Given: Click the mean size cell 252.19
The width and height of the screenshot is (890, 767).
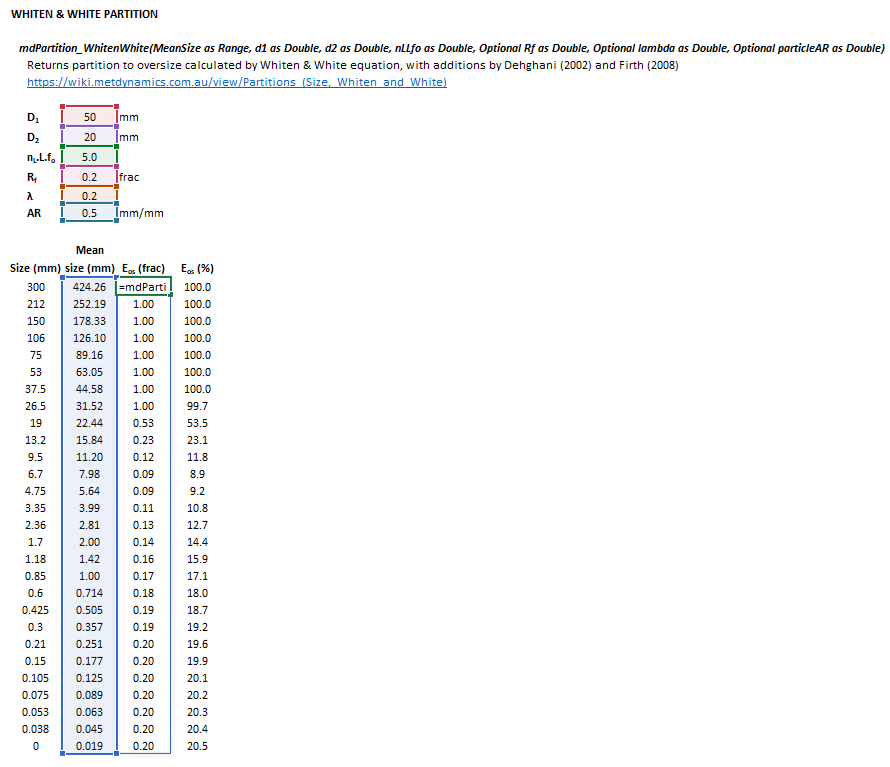Looking at the screenshot, I should (88, 304).
